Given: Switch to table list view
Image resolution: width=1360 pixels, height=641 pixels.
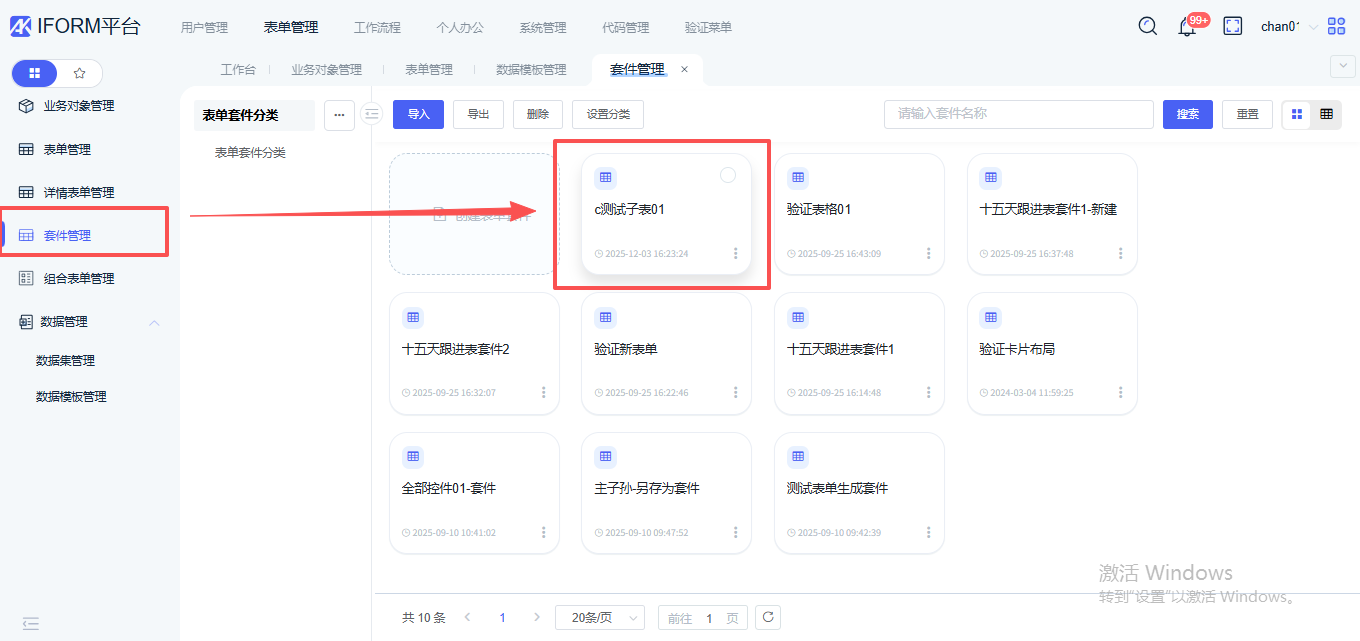Looking at the screenshot, I should tap(1326, 114).
